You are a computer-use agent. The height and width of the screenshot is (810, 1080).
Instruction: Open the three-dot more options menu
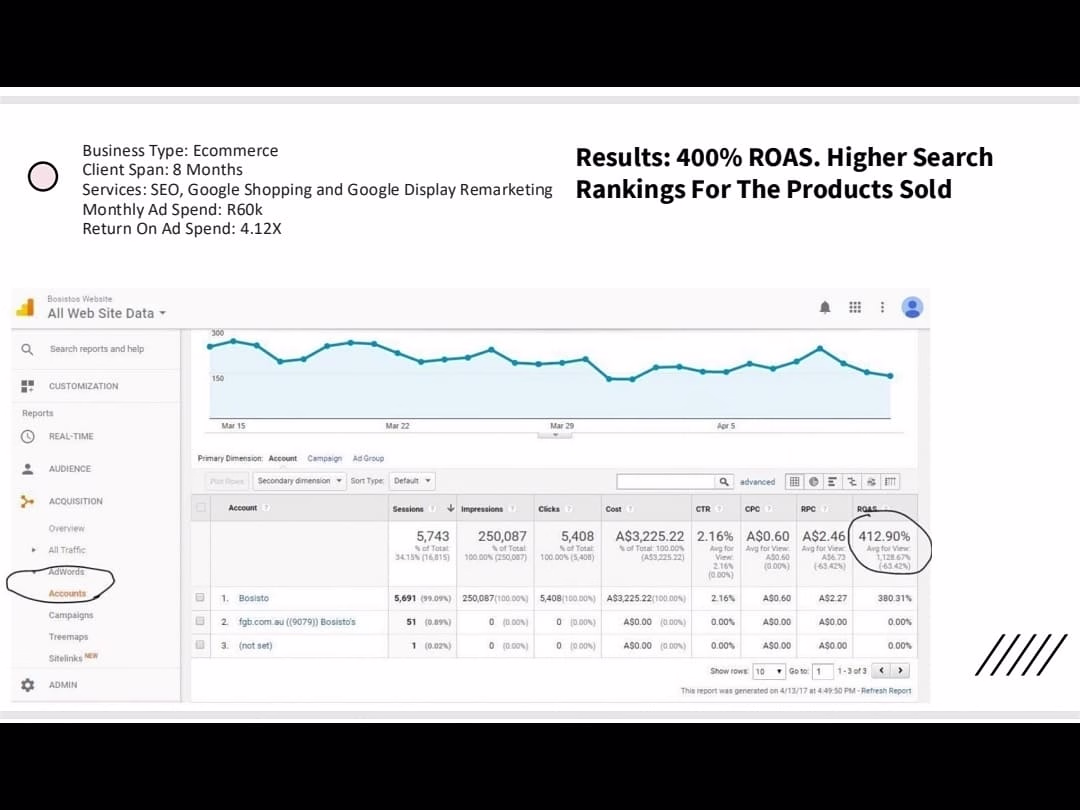pyautogui.click(x=882, y=307)
